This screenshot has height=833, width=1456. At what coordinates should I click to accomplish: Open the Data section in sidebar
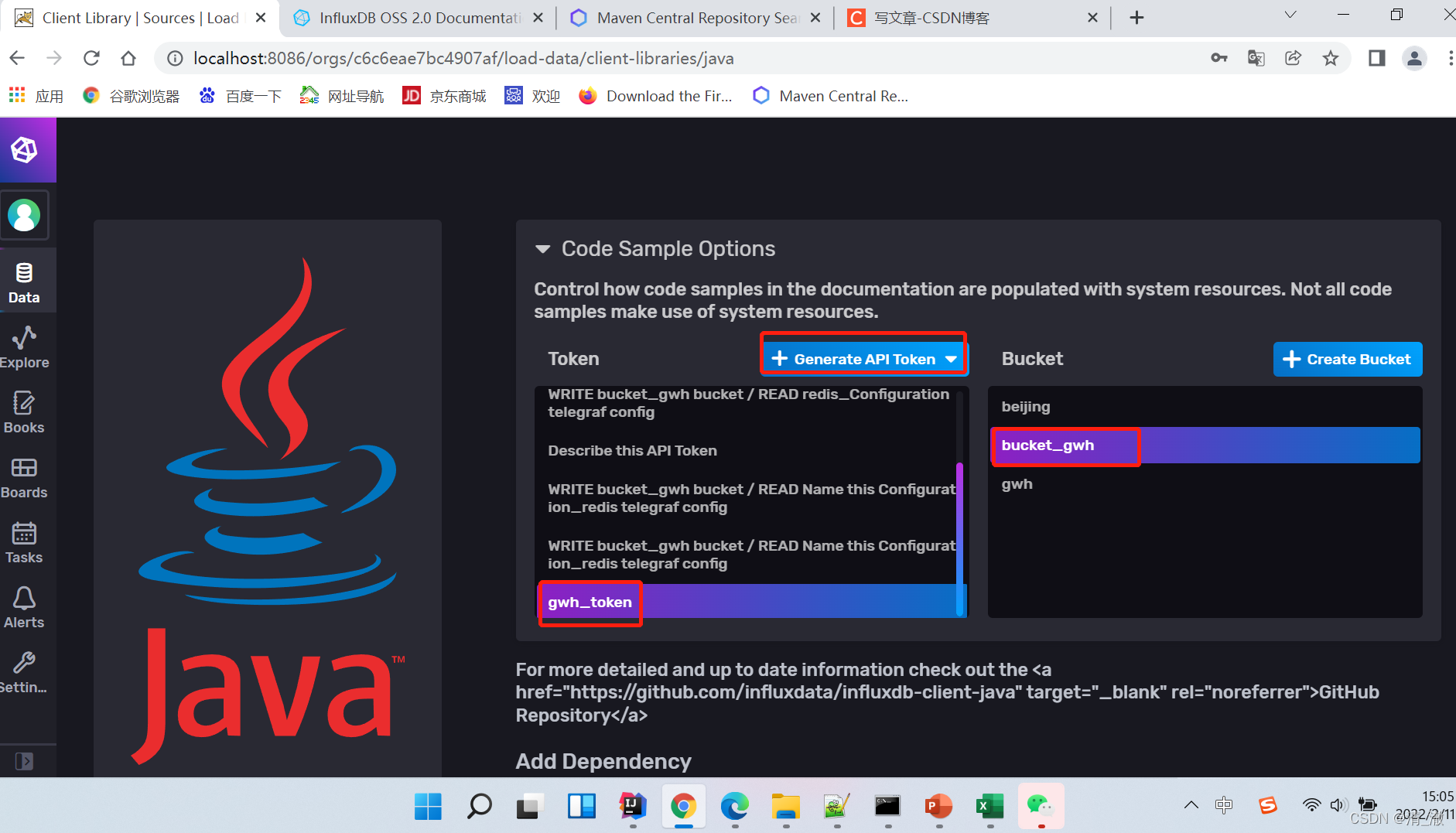click(x=24, y=282)
